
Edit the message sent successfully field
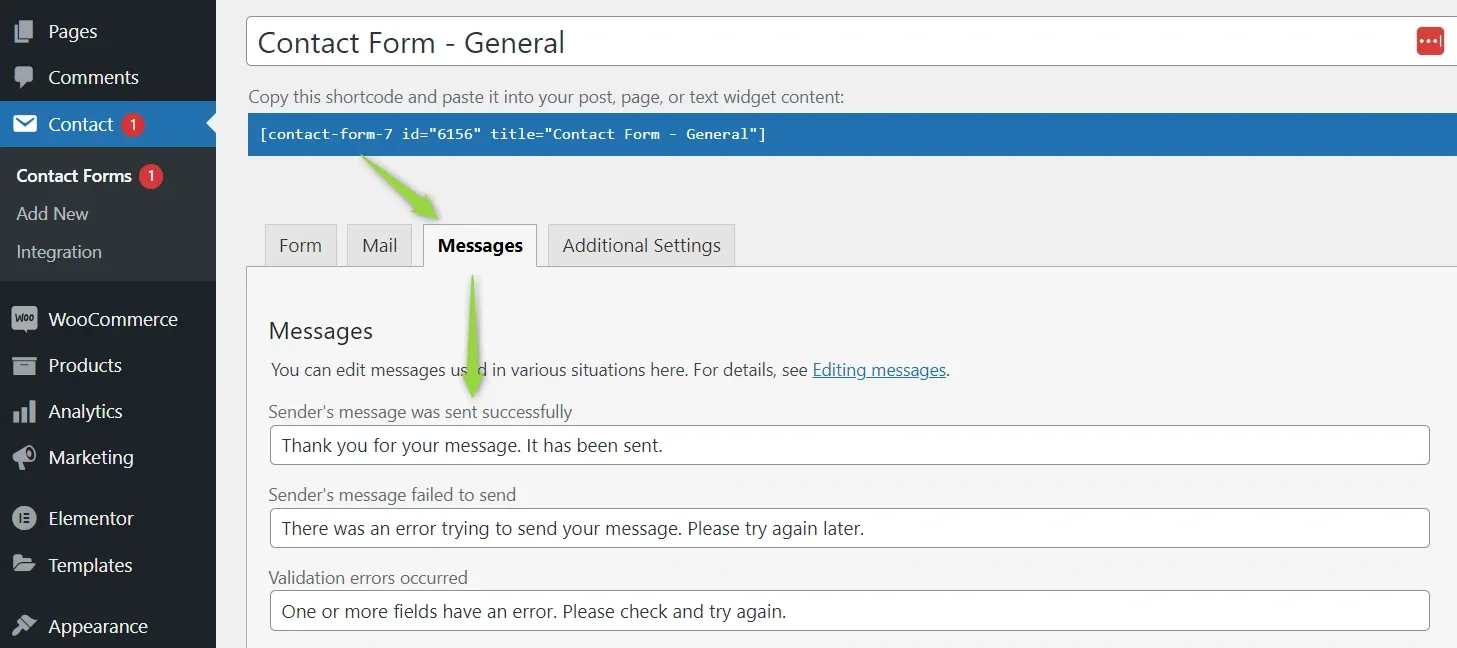point(849,445)
